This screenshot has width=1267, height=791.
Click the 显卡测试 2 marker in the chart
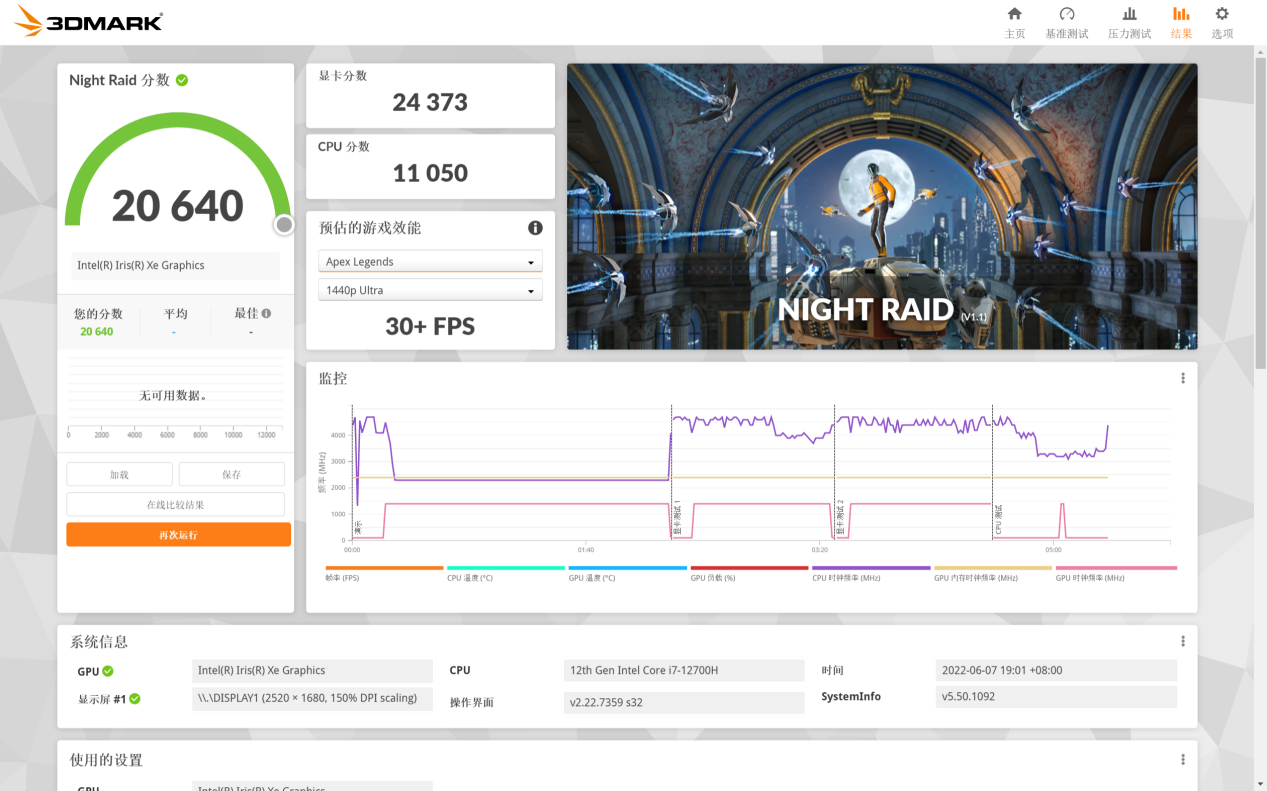(x=840, y=517)
